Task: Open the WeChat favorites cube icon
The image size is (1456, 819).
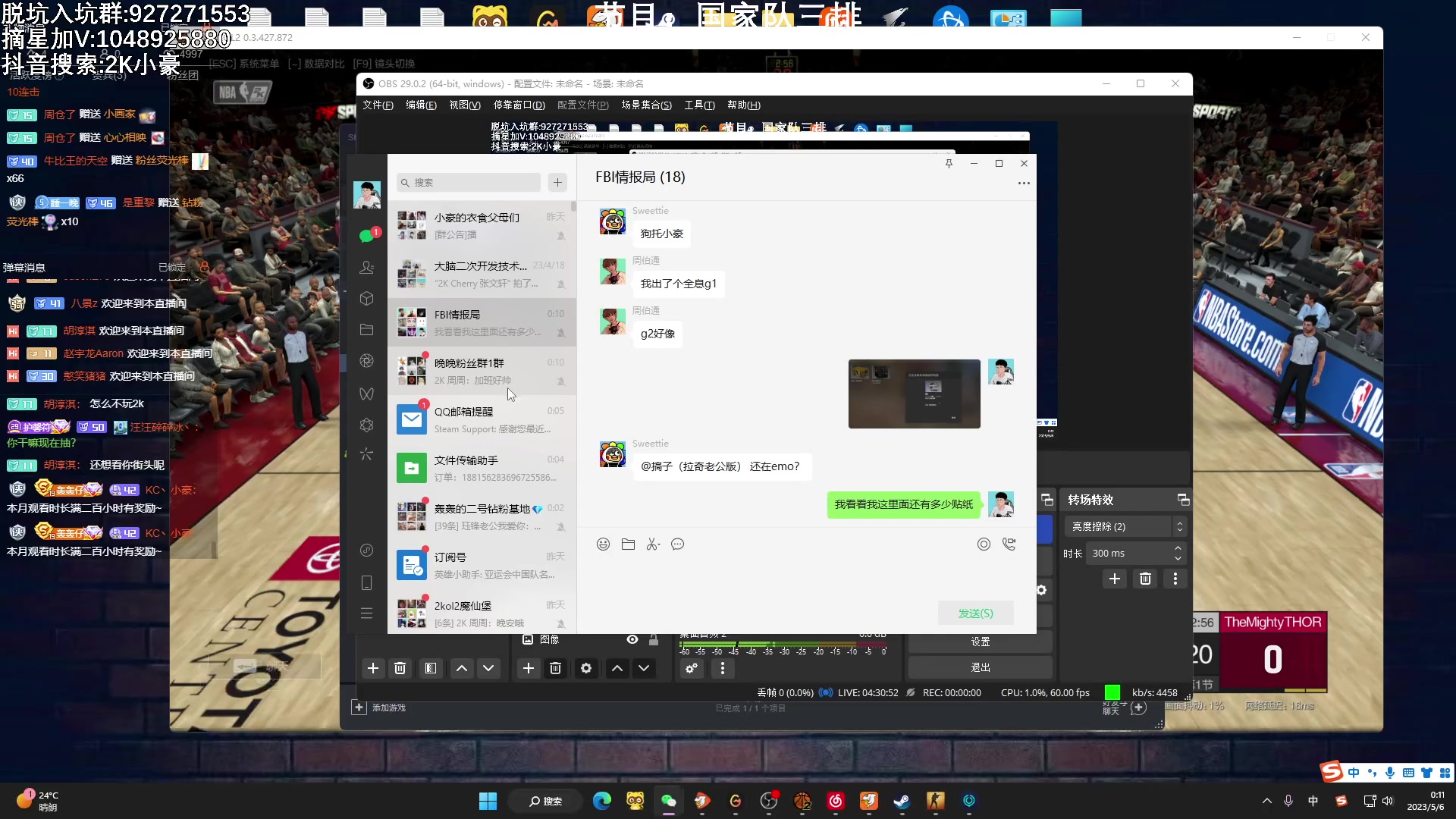Action: click(367, 299)
